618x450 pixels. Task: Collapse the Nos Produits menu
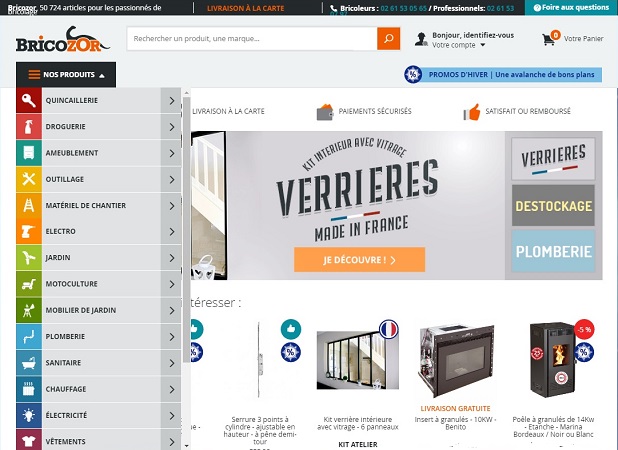tap(66, 74)
